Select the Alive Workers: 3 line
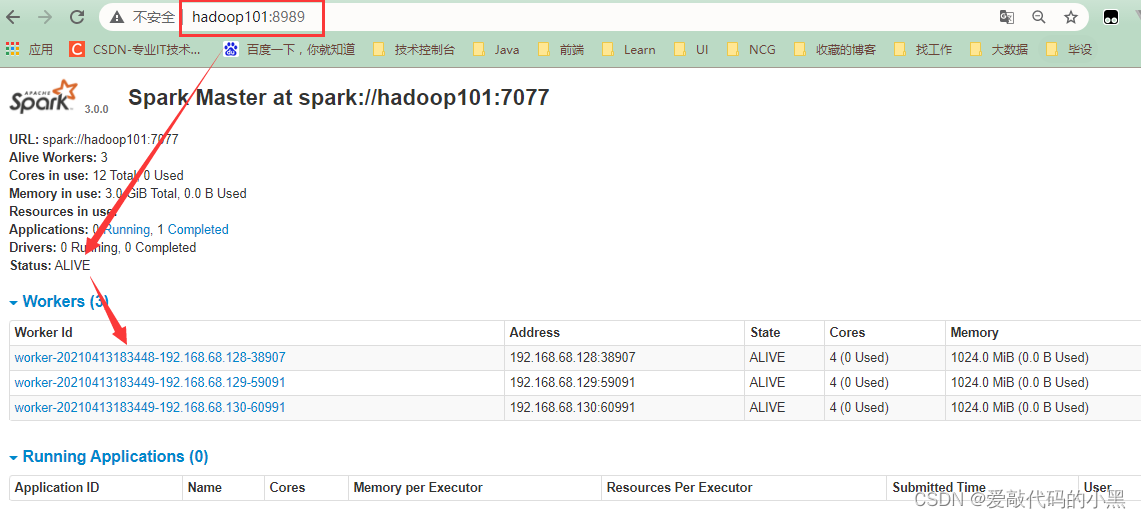 58,157
